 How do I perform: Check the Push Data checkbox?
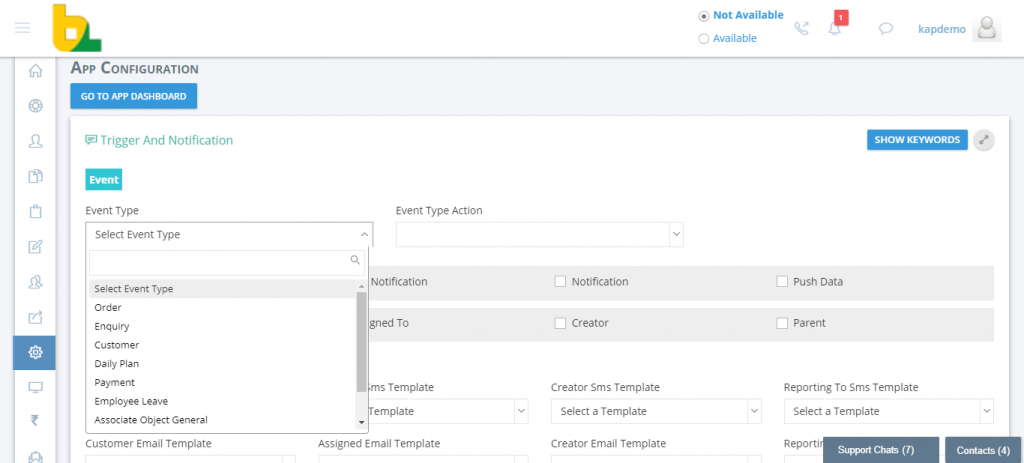tap(782, 281)
